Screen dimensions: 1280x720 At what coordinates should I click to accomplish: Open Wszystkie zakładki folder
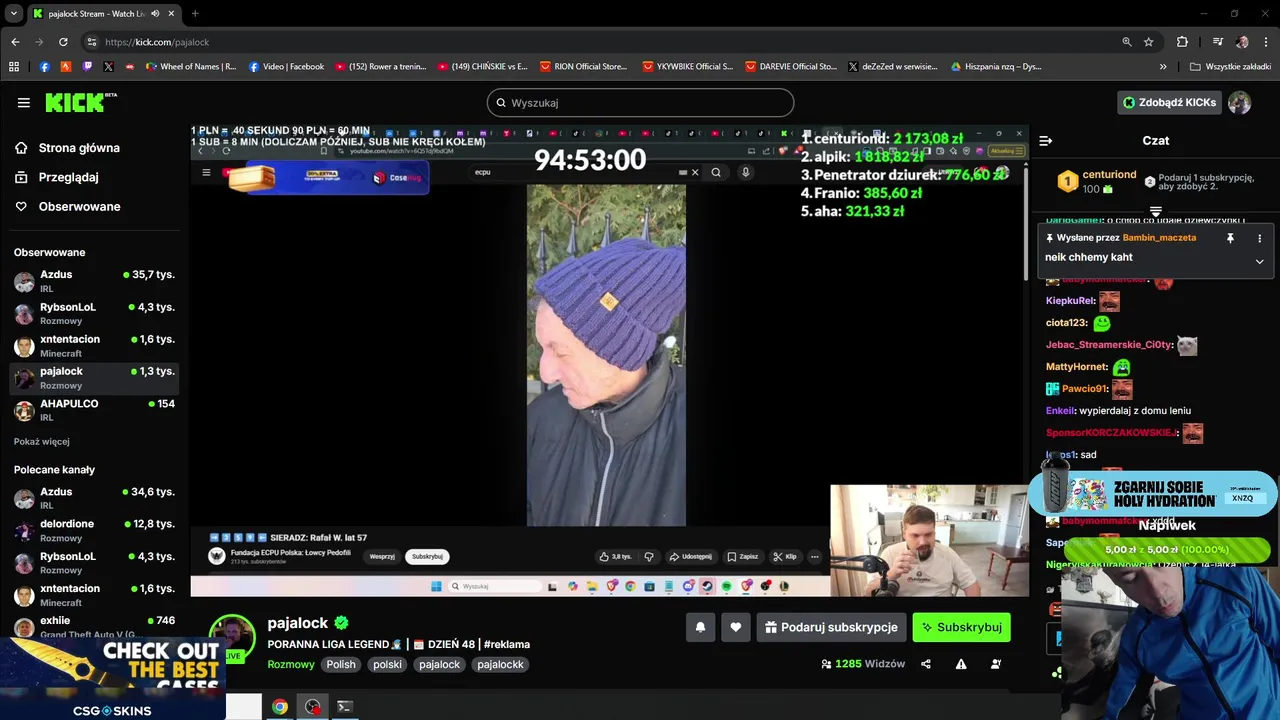pyautogui.click(x=1230, y=67)
